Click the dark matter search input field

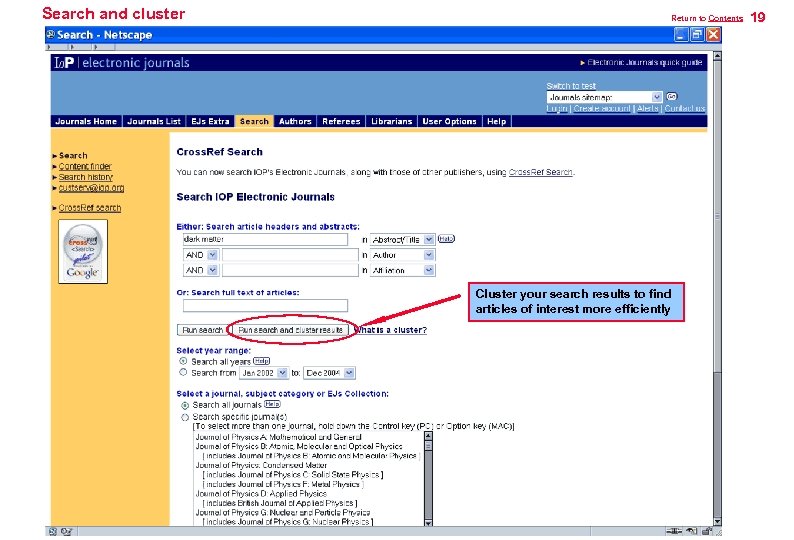[265, 239]
